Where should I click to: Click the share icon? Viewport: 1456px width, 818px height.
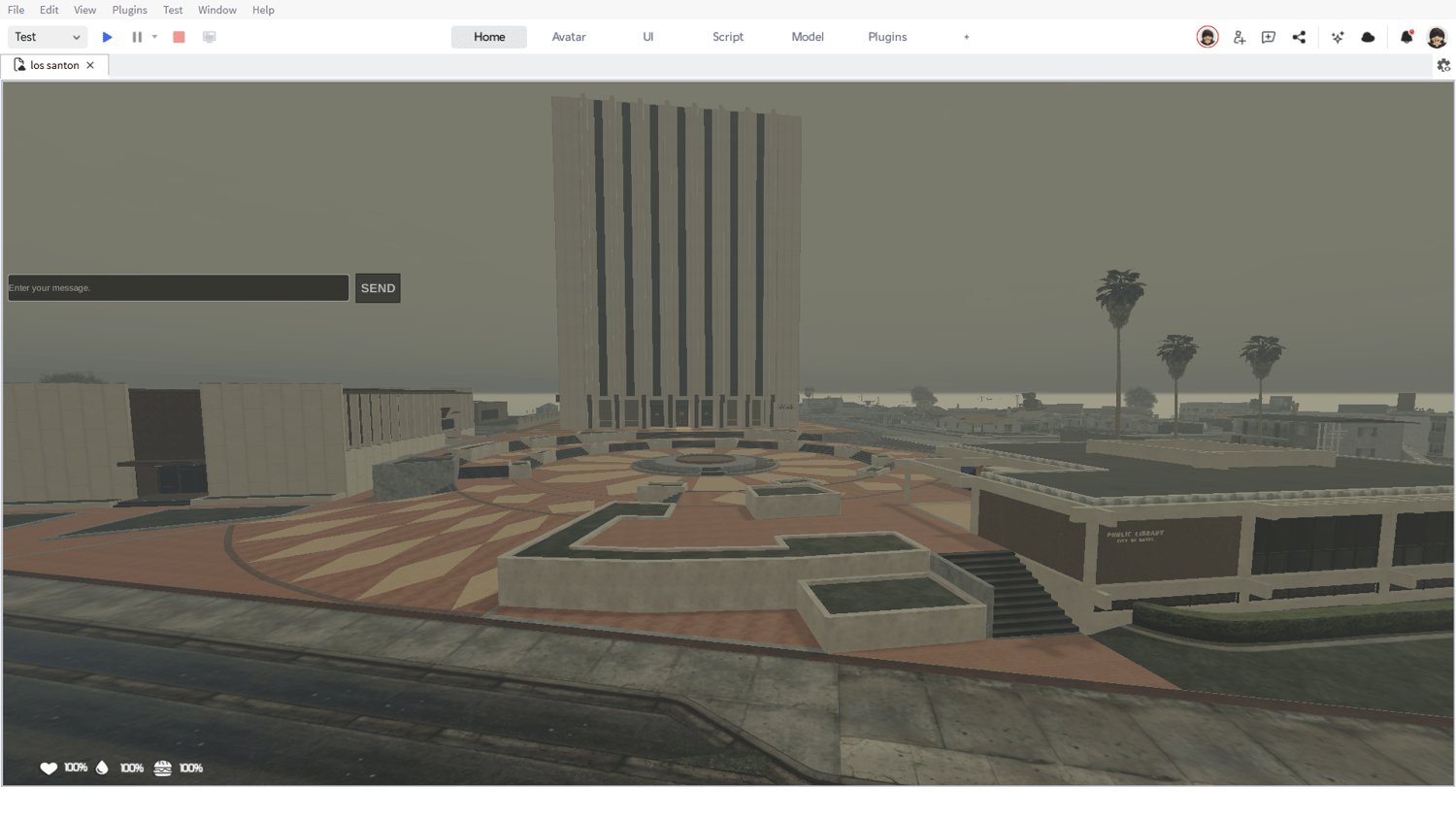(x=1299, y=37)
